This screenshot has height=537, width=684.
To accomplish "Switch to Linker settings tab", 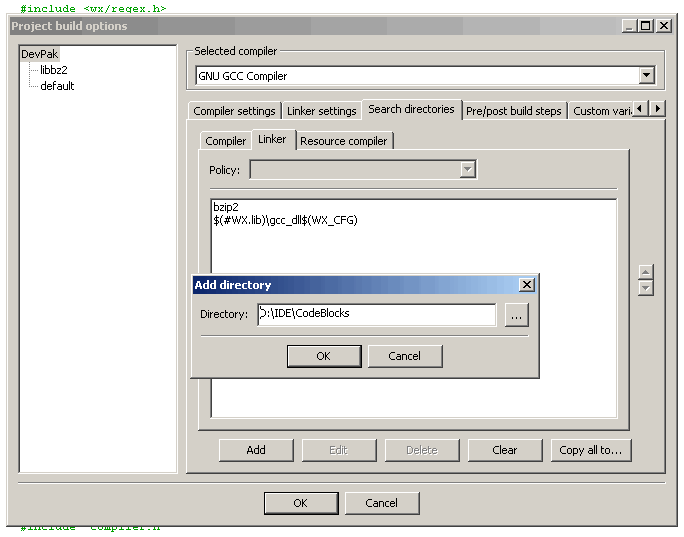I will click(x=321, y=111).
